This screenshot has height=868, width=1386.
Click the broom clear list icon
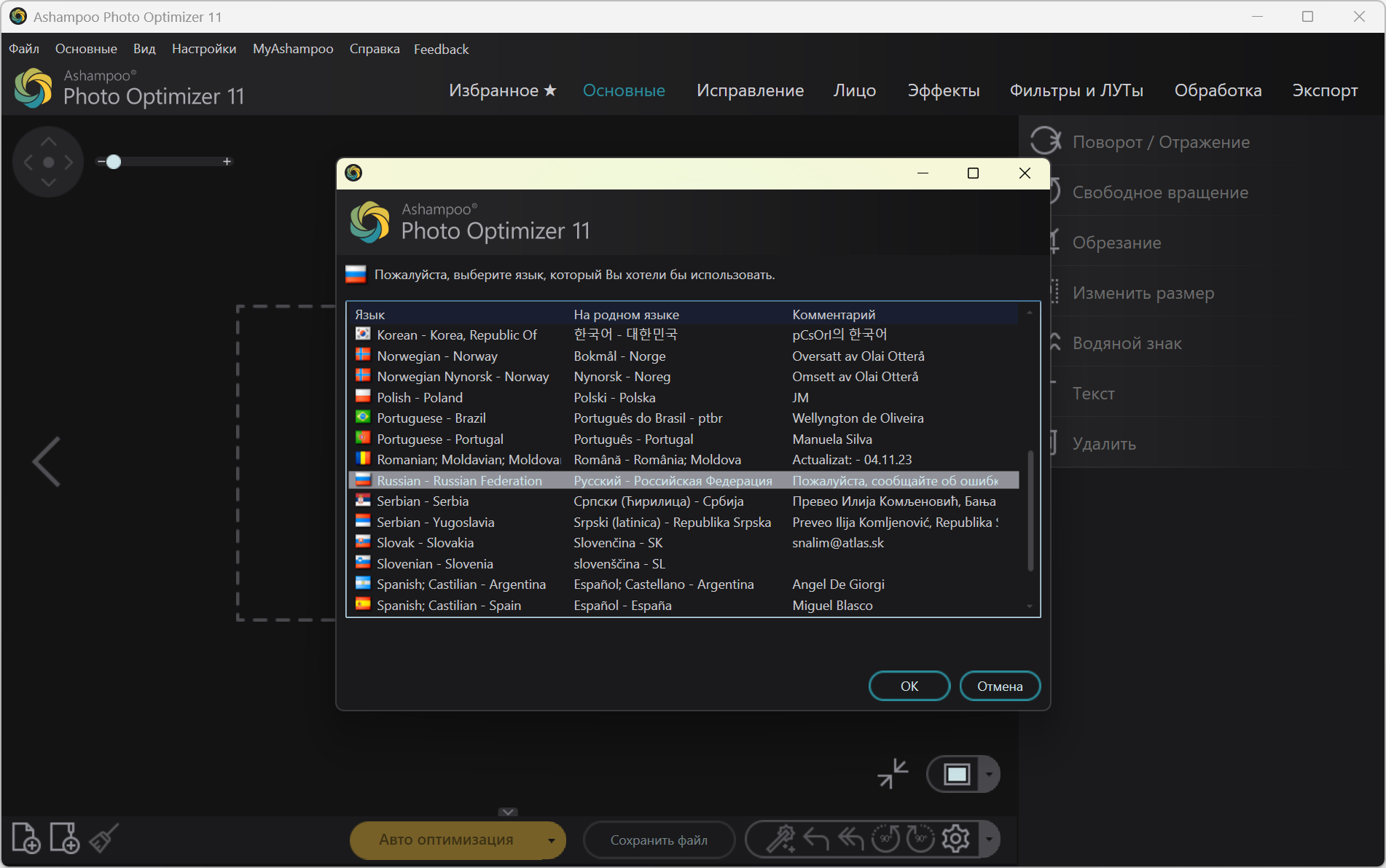[x=104, y=838]
